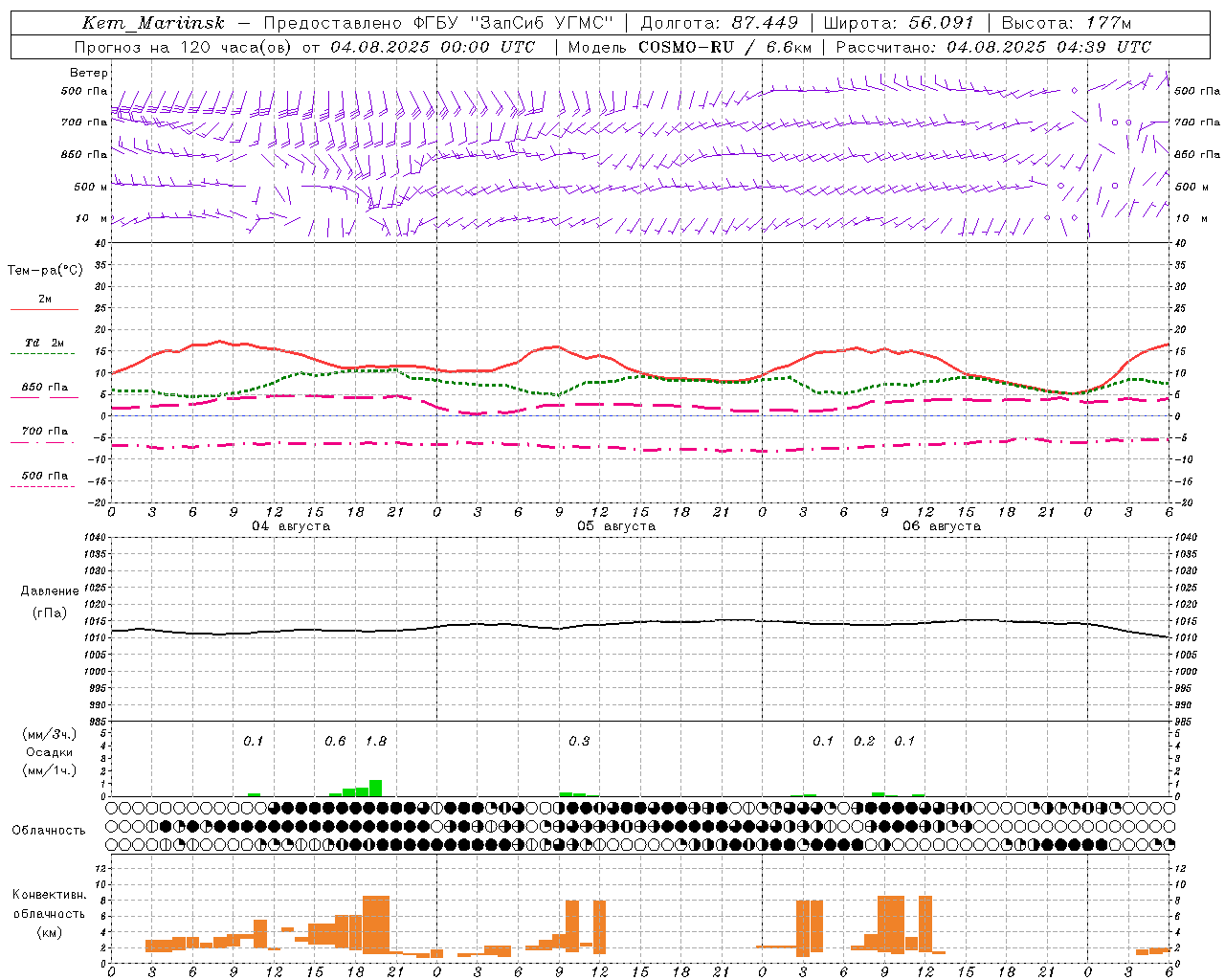
Task: Click the 0.2 precipitation value
Action: coord(864,742)
